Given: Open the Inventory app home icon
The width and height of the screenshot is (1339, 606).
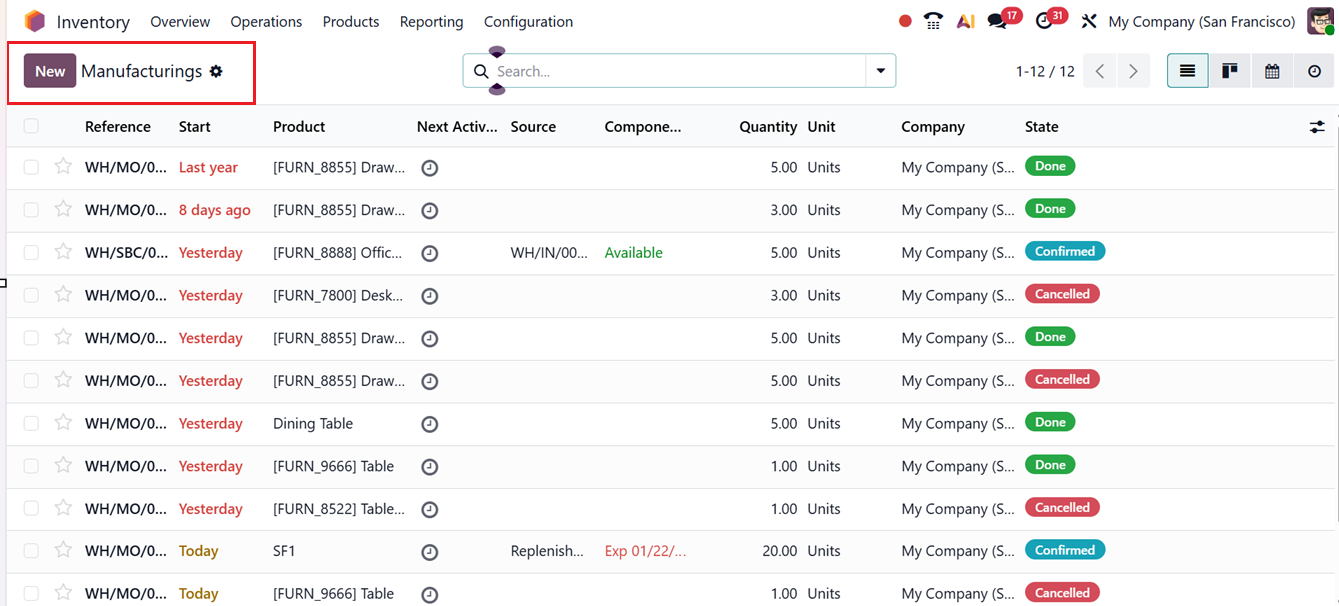Looking at the screenshot, I should tap(35, 21).
